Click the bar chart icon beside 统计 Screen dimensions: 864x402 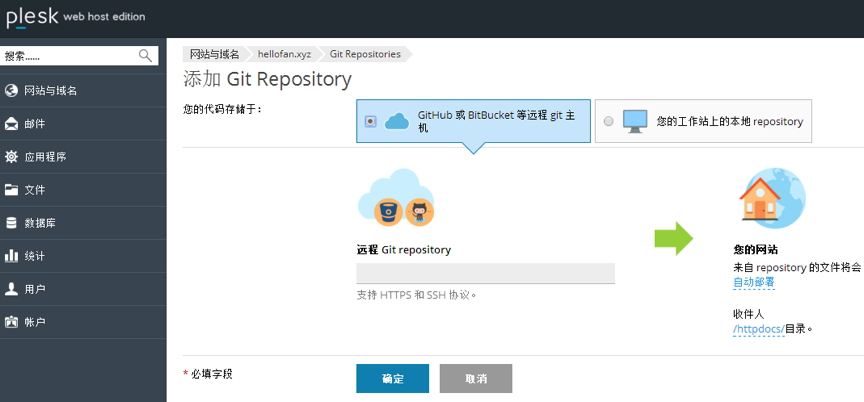[11, 256]
